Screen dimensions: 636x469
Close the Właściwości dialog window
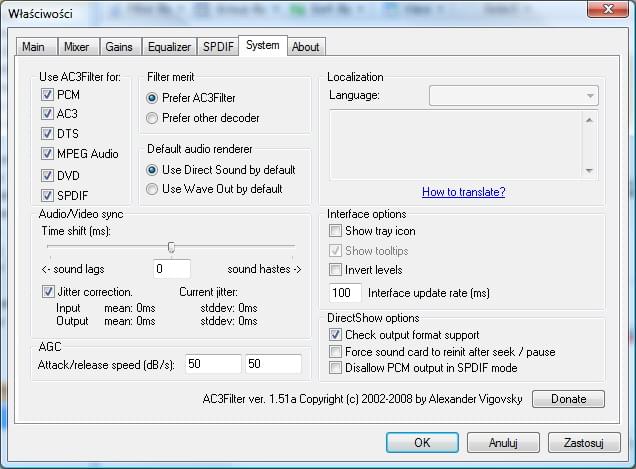tap(608, 9)
